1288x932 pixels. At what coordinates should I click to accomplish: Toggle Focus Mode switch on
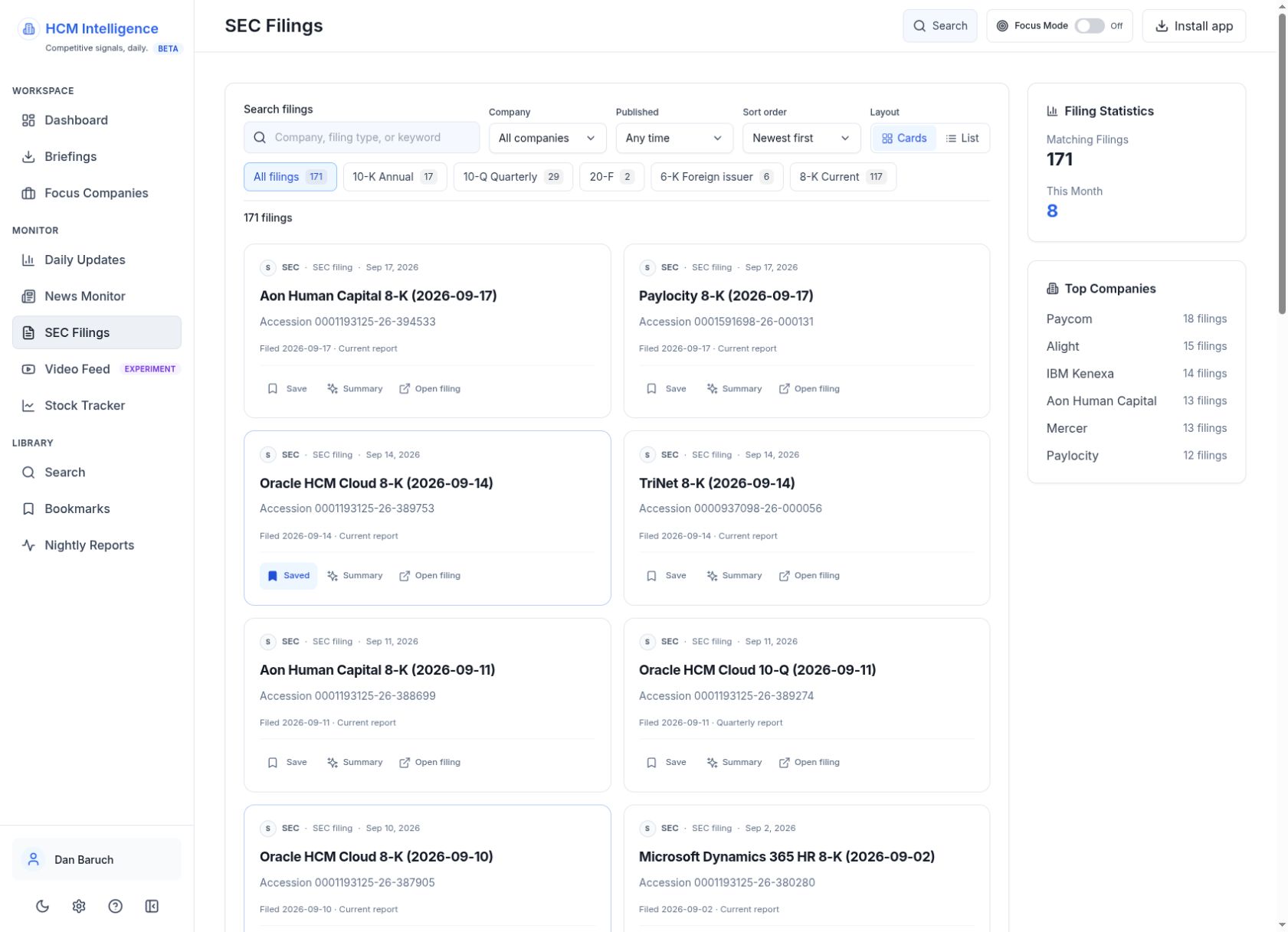tap(1089, 26)
